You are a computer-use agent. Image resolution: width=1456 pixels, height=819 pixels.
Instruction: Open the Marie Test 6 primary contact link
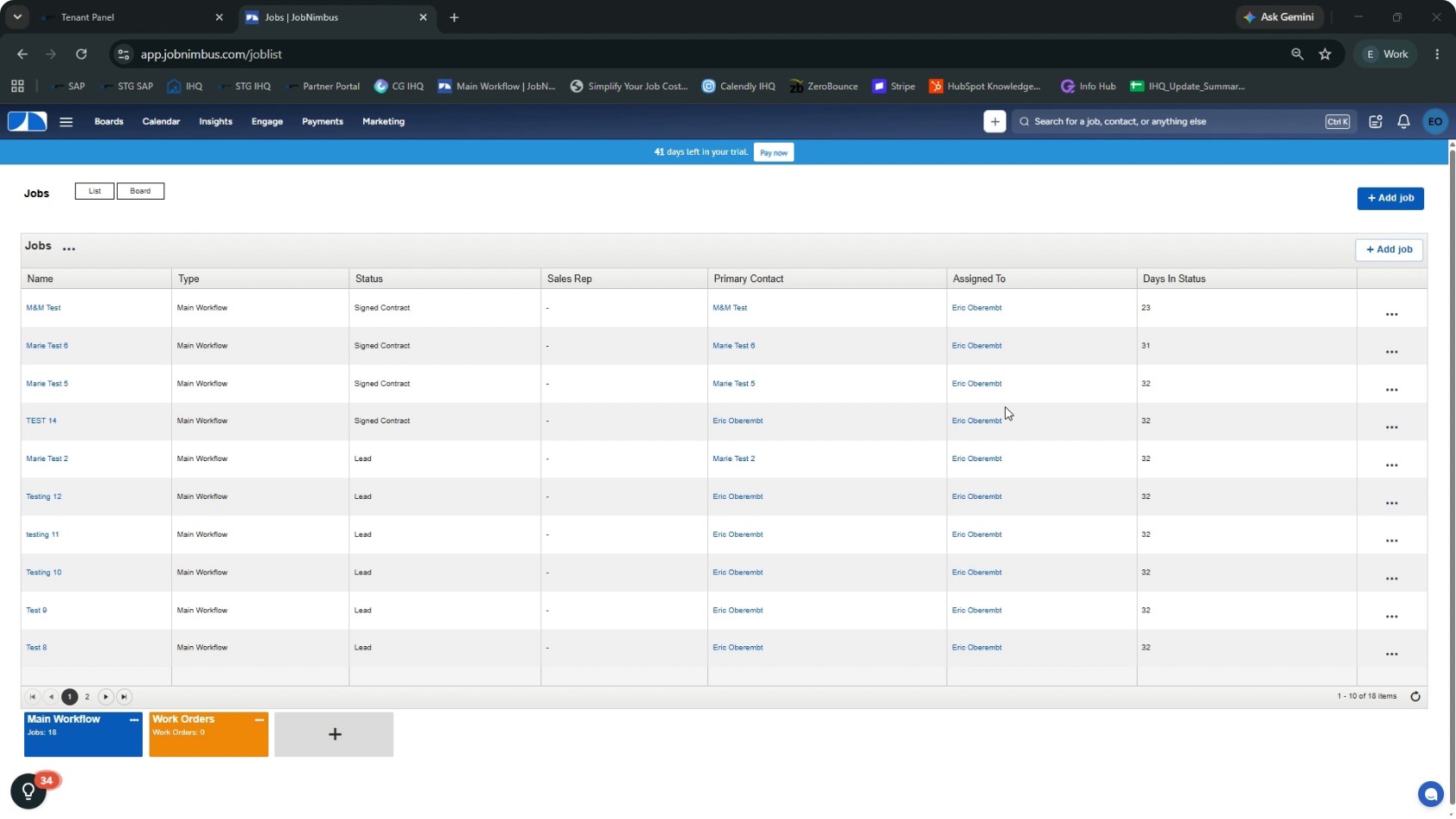click(x=733, y=346)
